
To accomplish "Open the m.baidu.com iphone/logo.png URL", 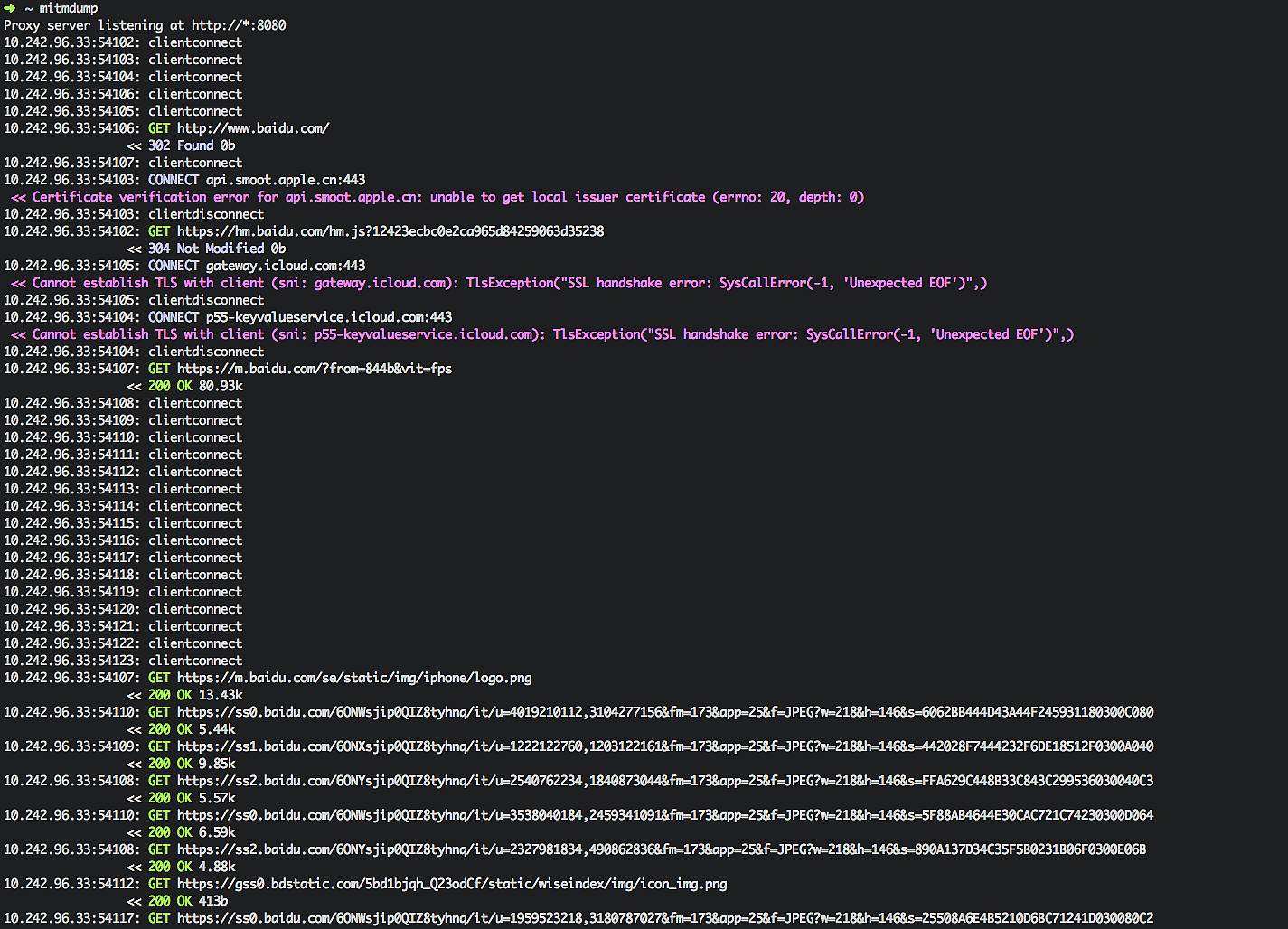I will click(x=354, y=678).
